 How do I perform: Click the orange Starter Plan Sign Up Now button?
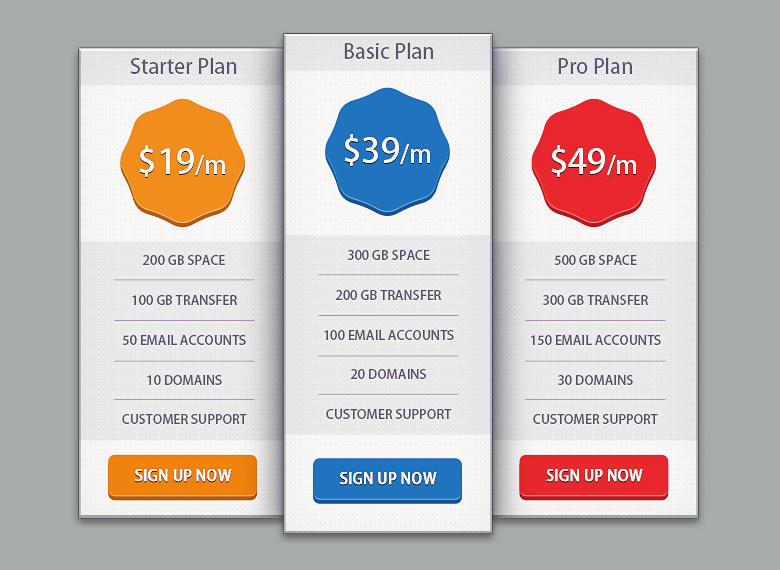[182, 476]
